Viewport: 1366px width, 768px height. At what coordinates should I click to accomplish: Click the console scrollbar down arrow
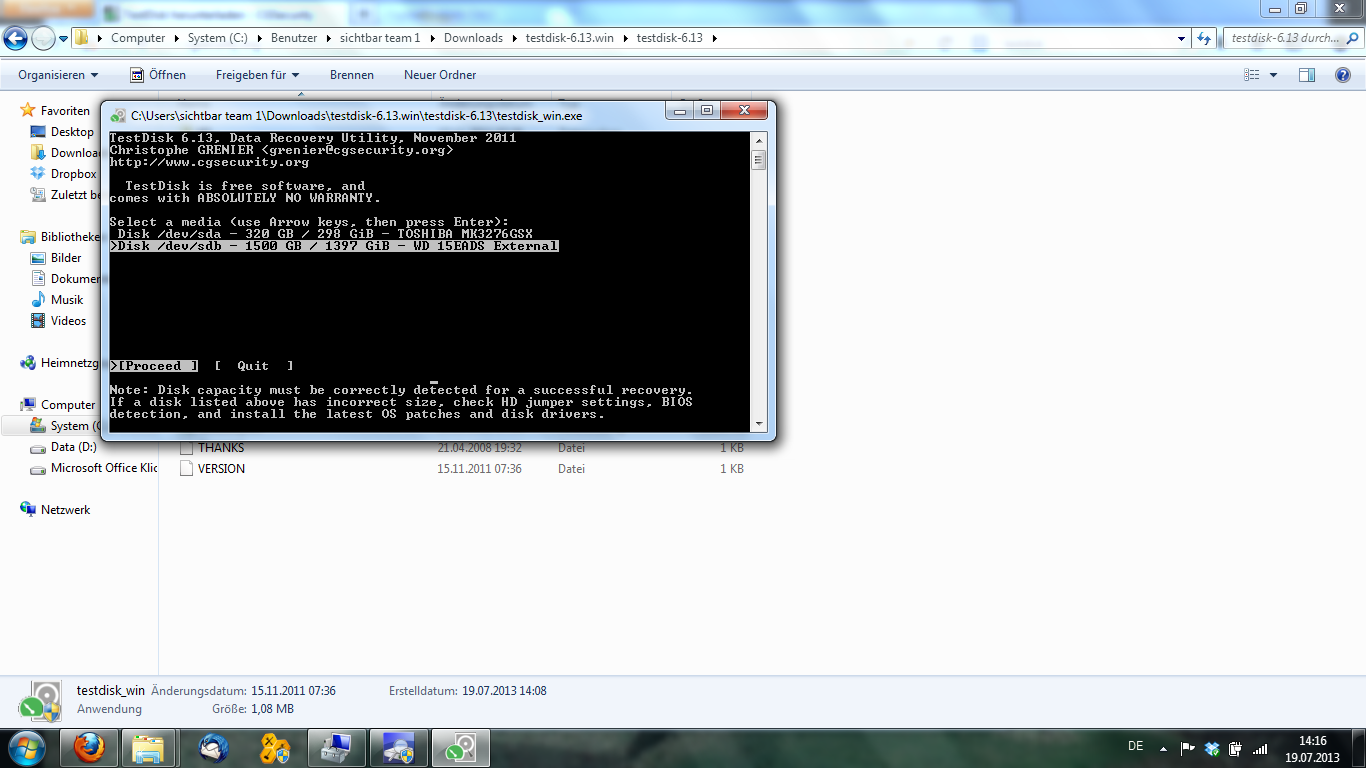tap(759, 424)
